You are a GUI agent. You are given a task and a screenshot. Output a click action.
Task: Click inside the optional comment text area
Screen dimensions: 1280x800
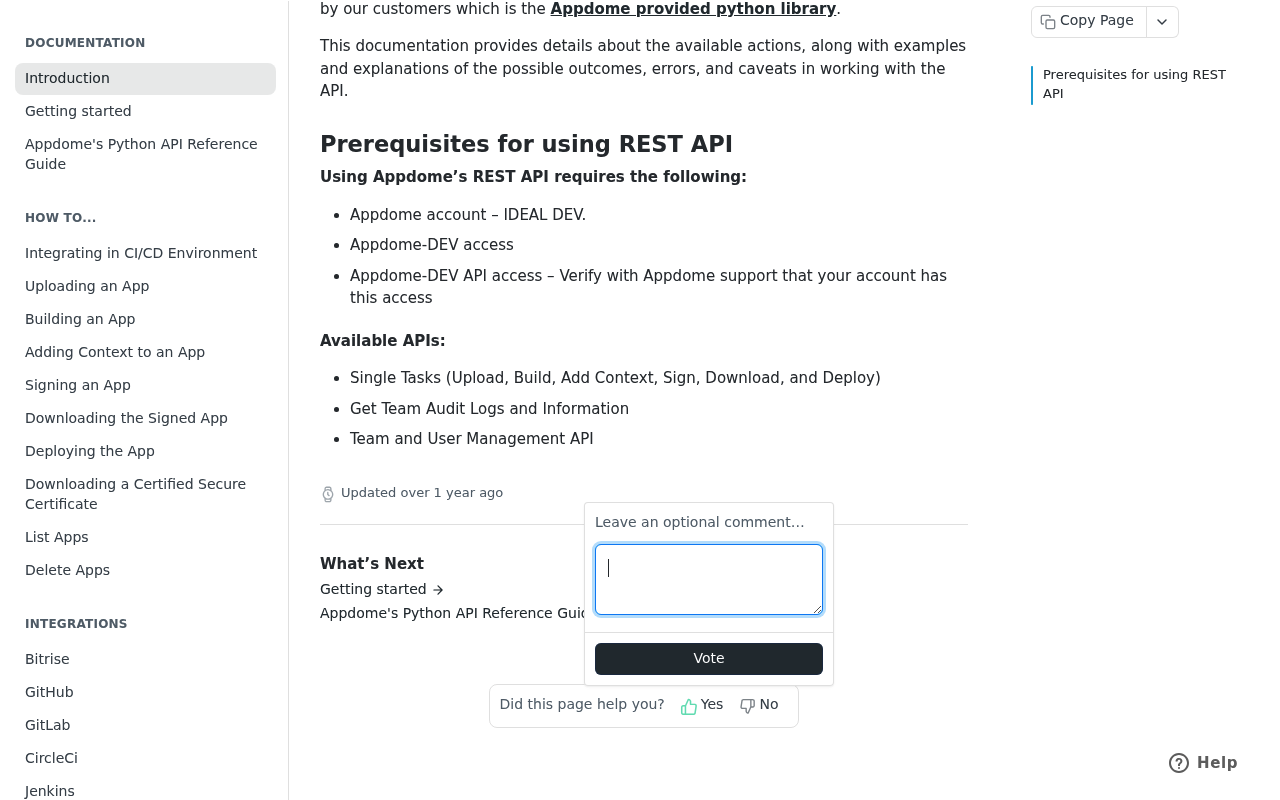click(709, 579)
